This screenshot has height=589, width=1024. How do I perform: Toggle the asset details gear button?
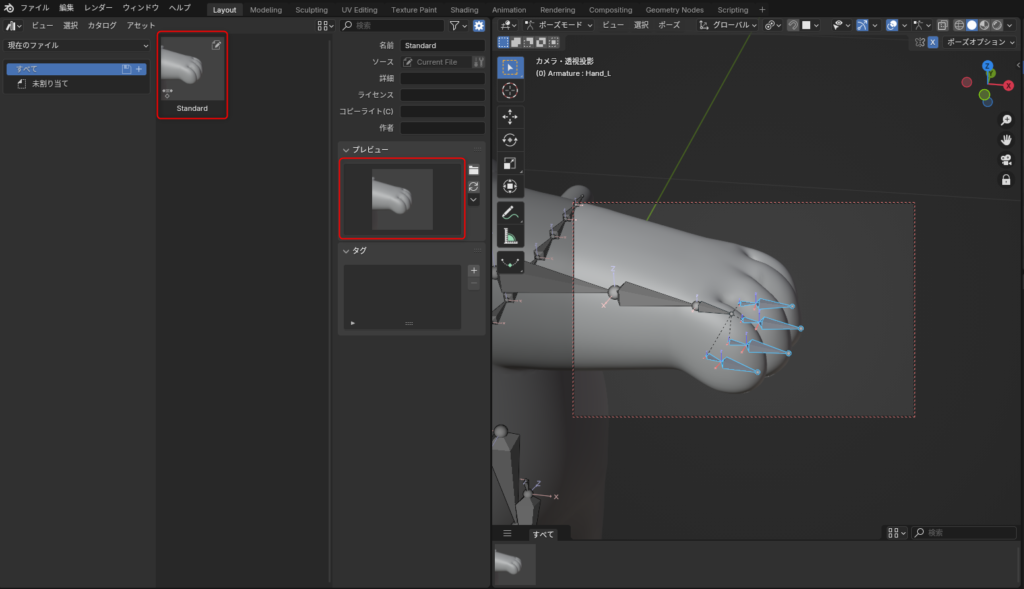pyautogui.click(x=479, y=25)
